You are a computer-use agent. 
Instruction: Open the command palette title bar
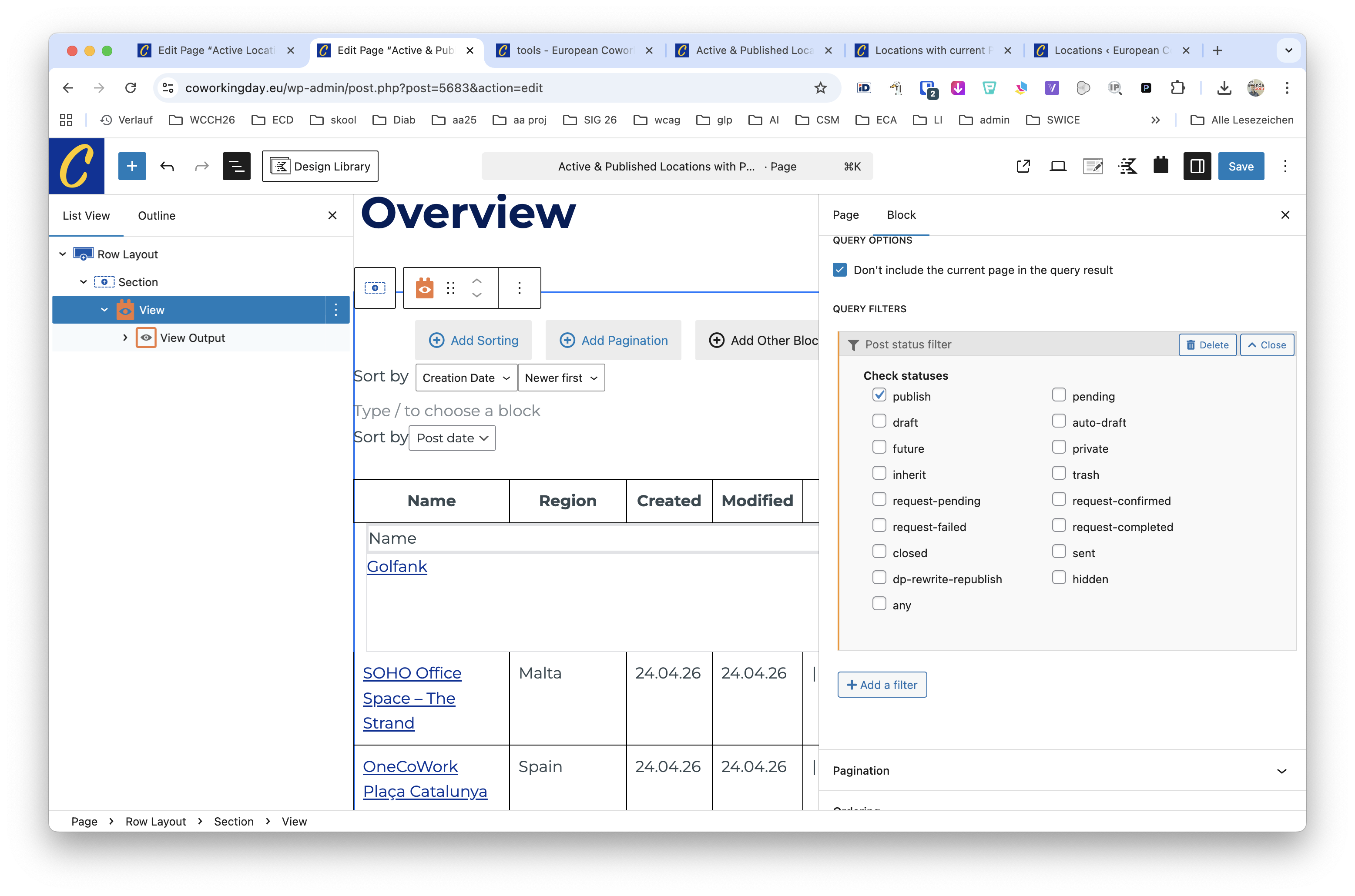[677, 166]
